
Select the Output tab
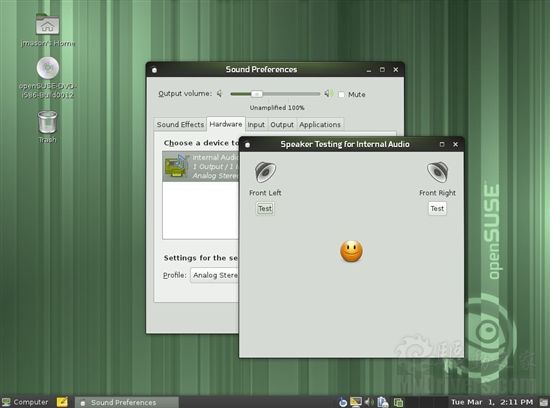[282, 125]
